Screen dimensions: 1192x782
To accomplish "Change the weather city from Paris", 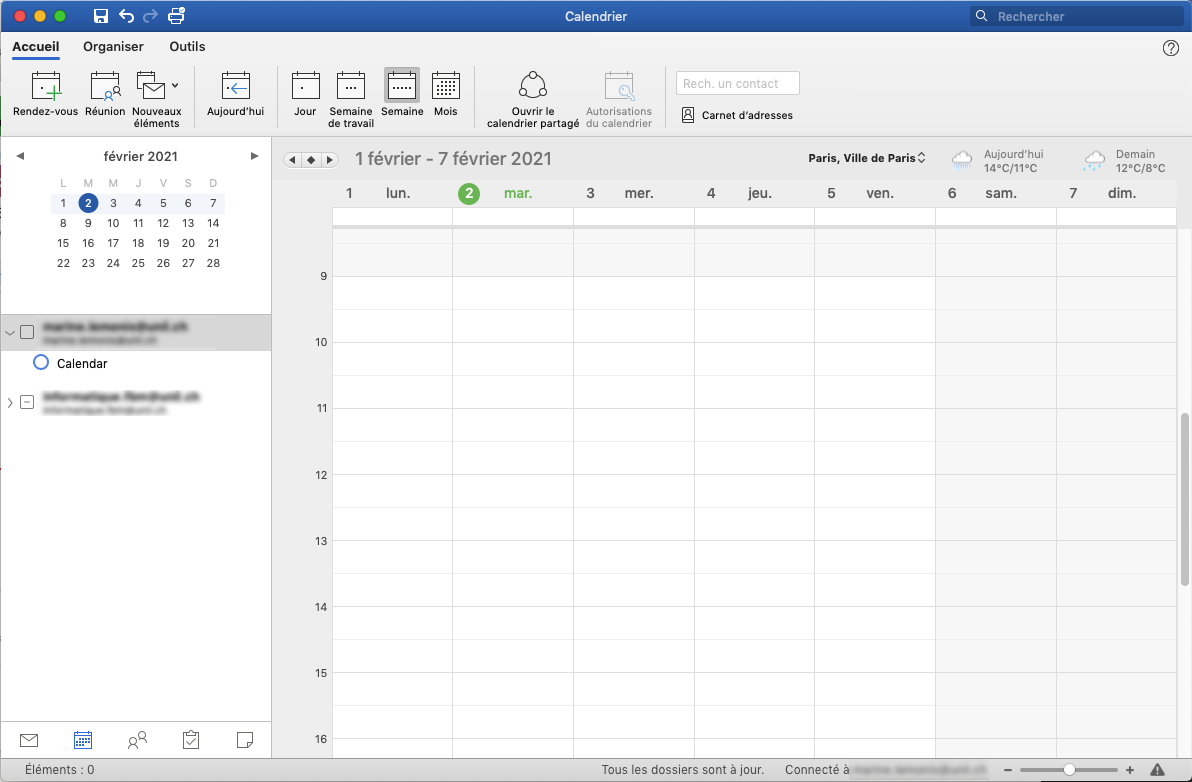I will point(866,157).
